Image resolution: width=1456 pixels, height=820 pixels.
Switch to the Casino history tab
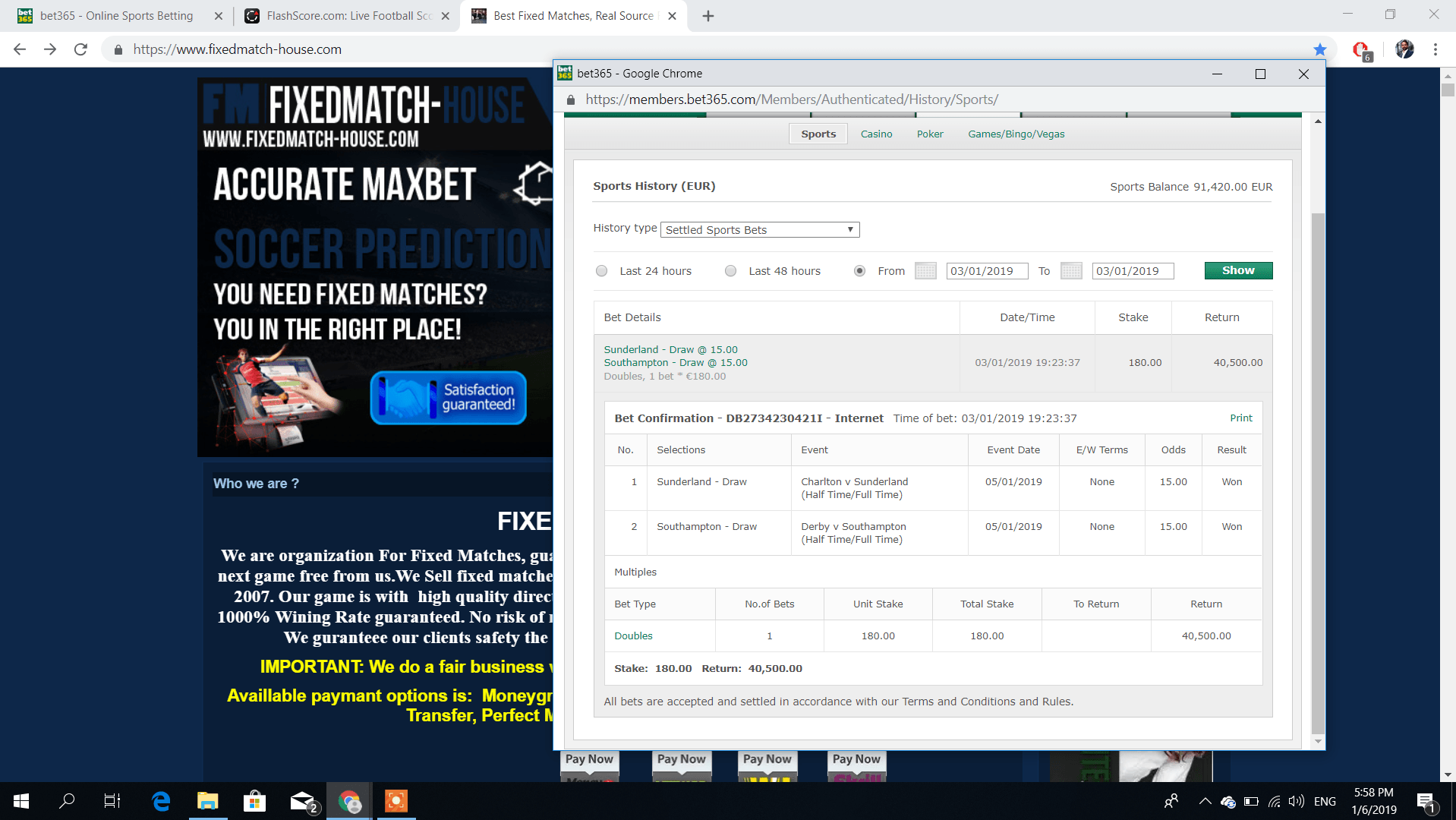point(876,134)
